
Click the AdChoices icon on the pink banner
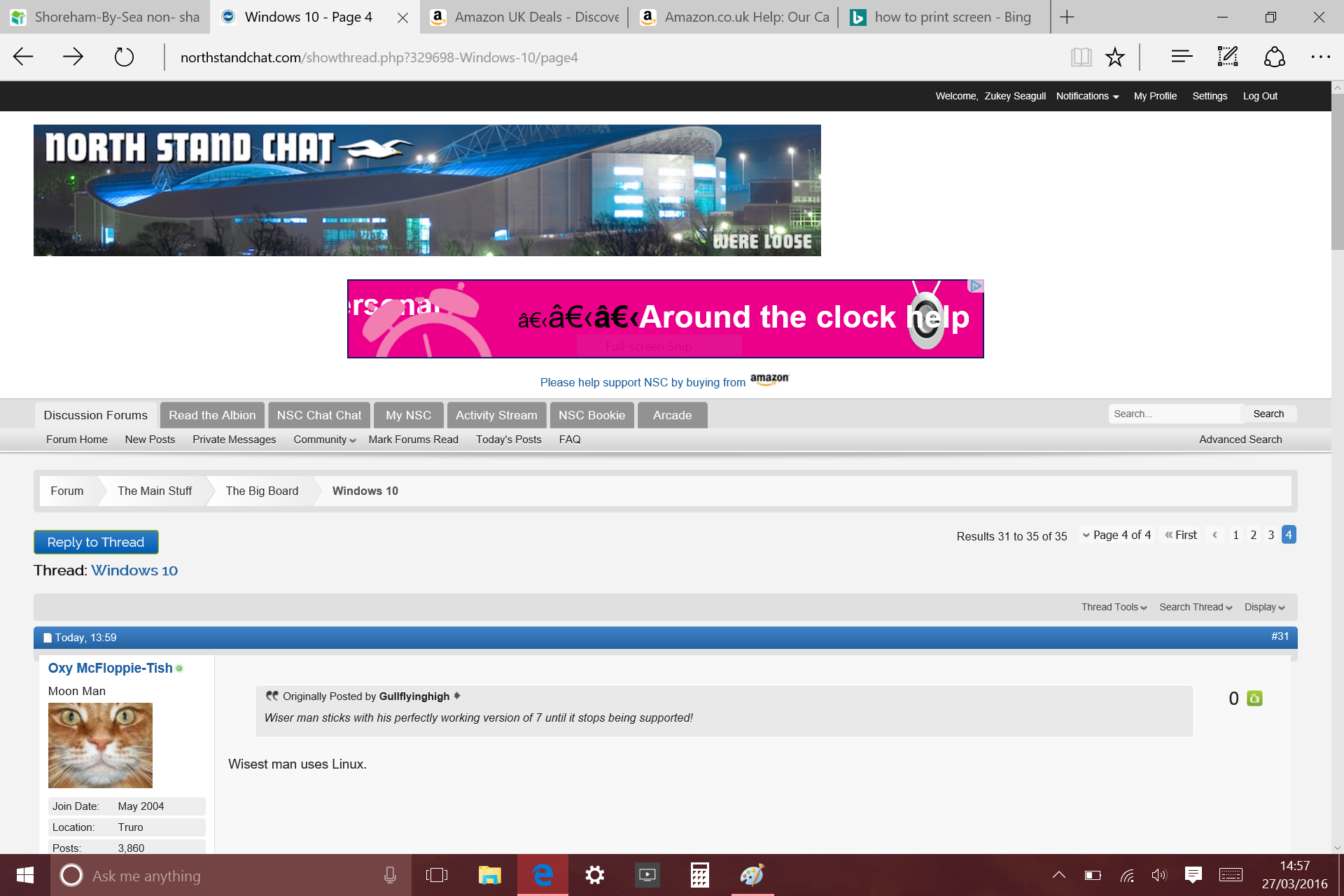[976, 286]
